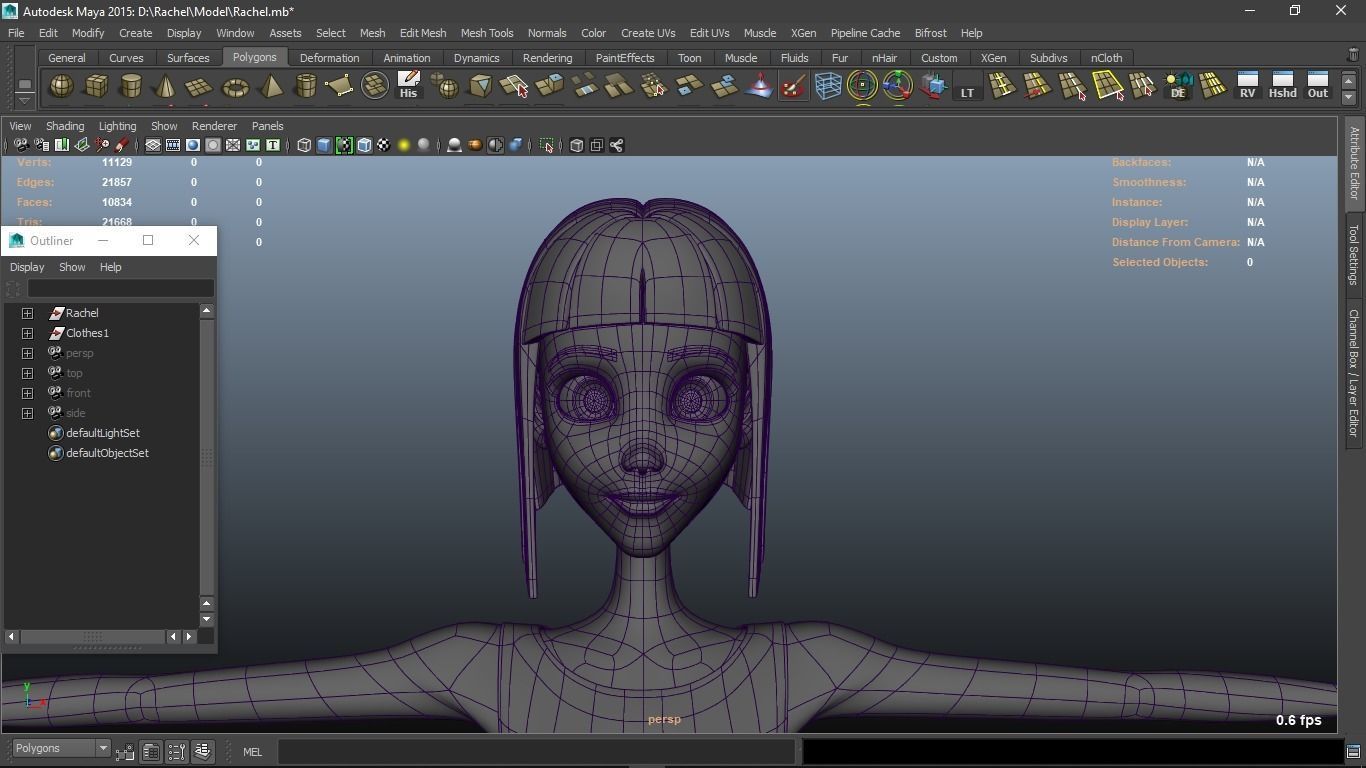Create a polygon pyramid from the shelf
This screenshot has height=768, width=1366.
(270, 87)
